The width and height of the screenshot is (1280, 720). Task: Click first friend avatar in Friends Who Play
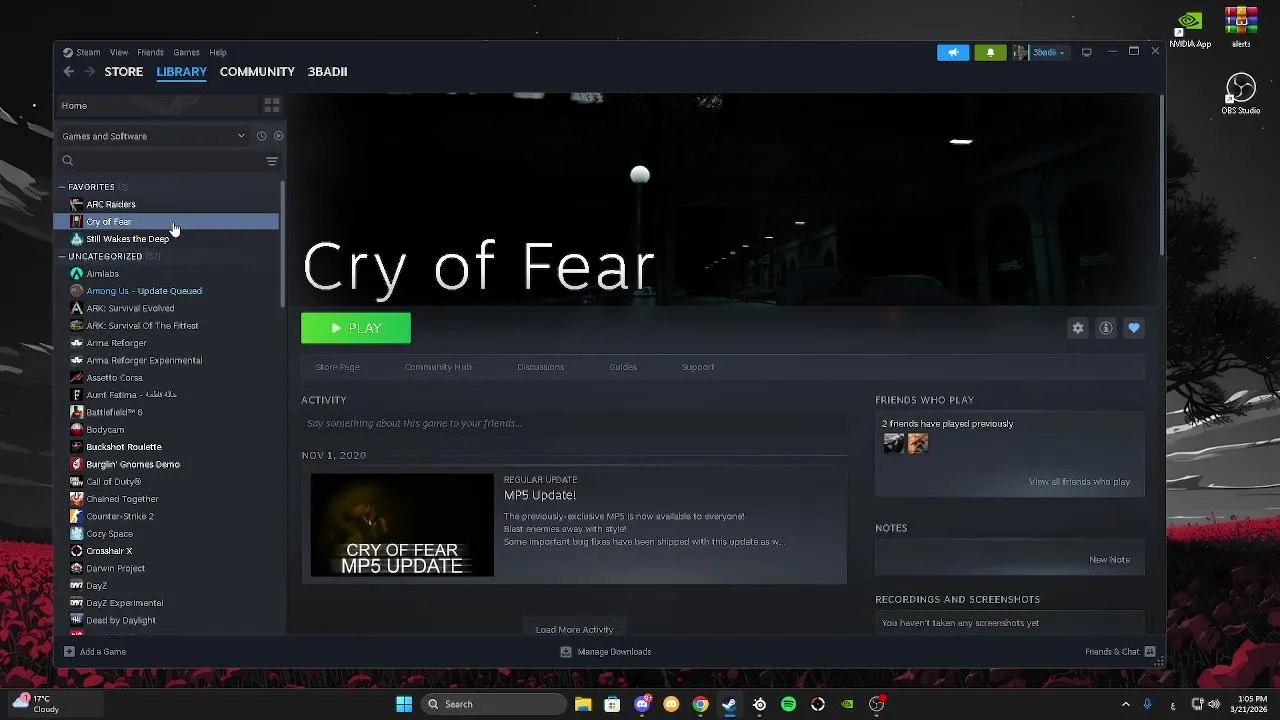pos(894,443)
